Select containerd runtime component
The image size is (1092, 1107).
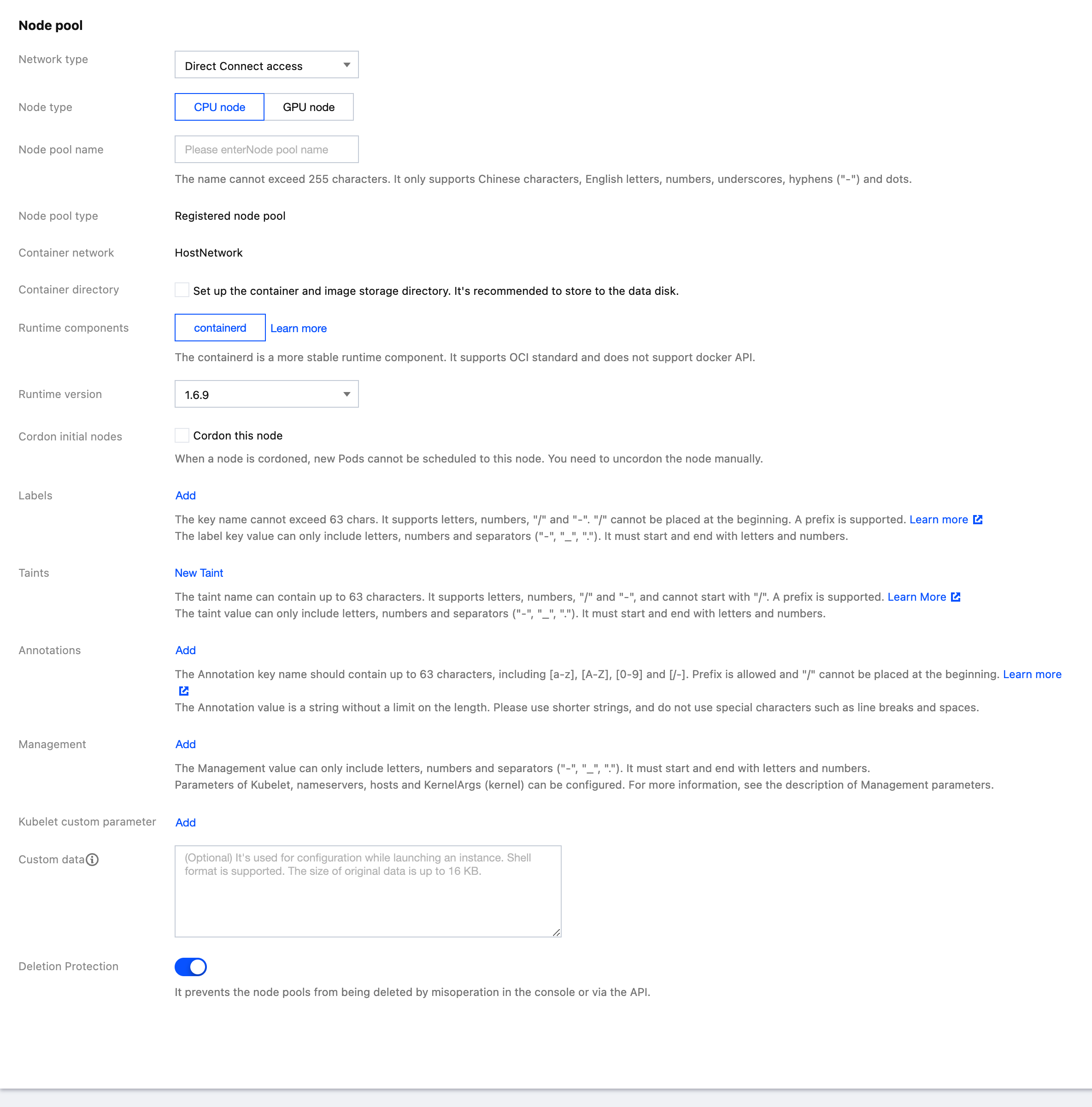(219, 328)
